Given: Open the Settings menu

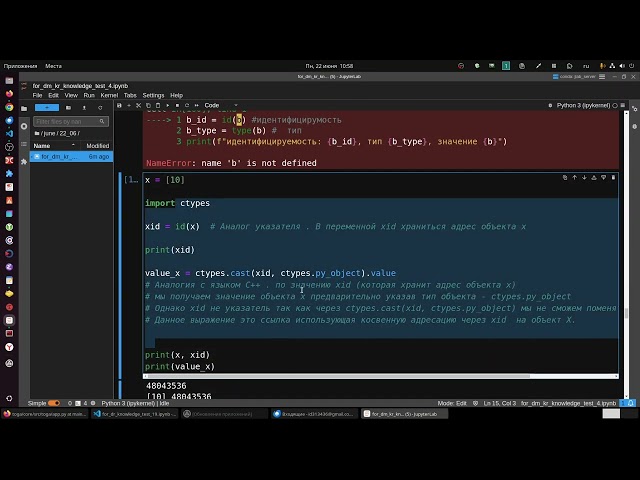Looking at the screenshot, I should pyautogui.click(x=153, y=95).
